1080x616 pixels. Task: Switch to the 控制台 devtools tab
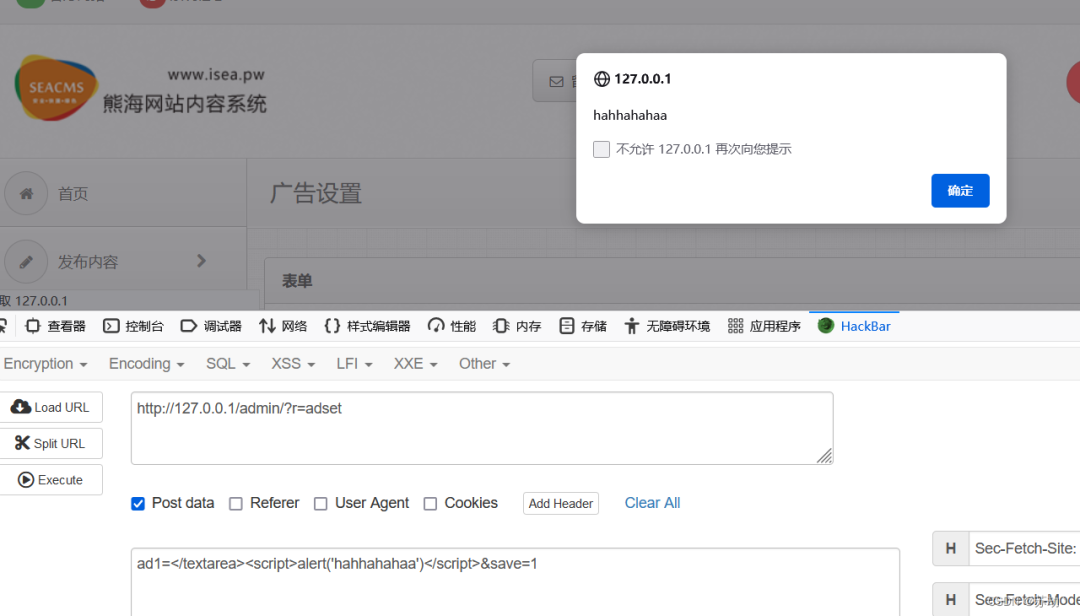coord(133,326)
